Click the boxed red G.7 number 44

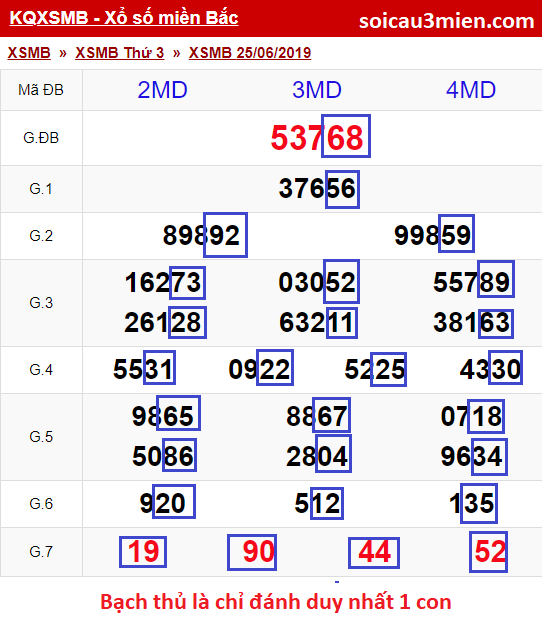point(374,552)
